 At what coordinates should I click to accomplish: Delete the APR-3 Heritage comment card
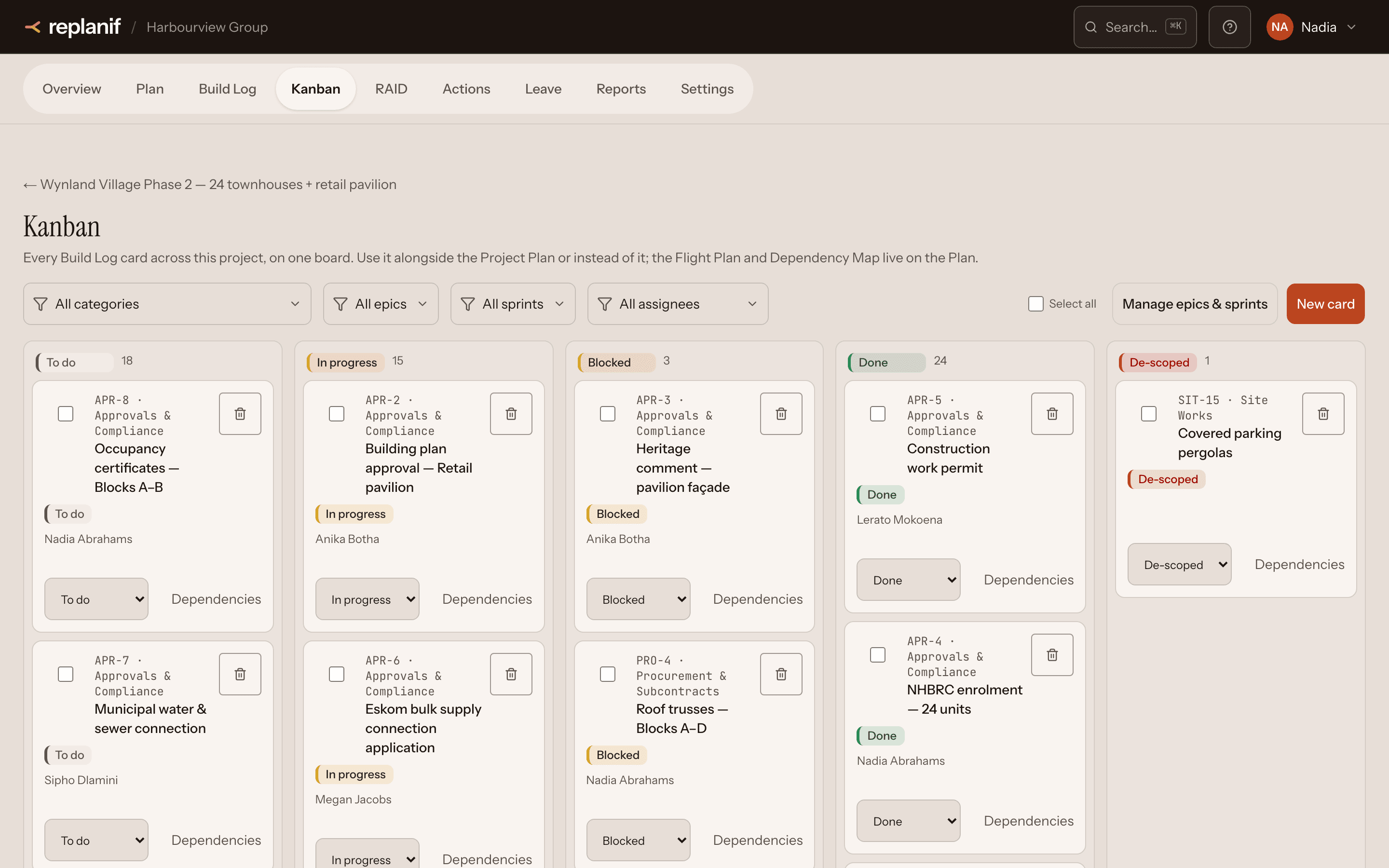(781, 413)
